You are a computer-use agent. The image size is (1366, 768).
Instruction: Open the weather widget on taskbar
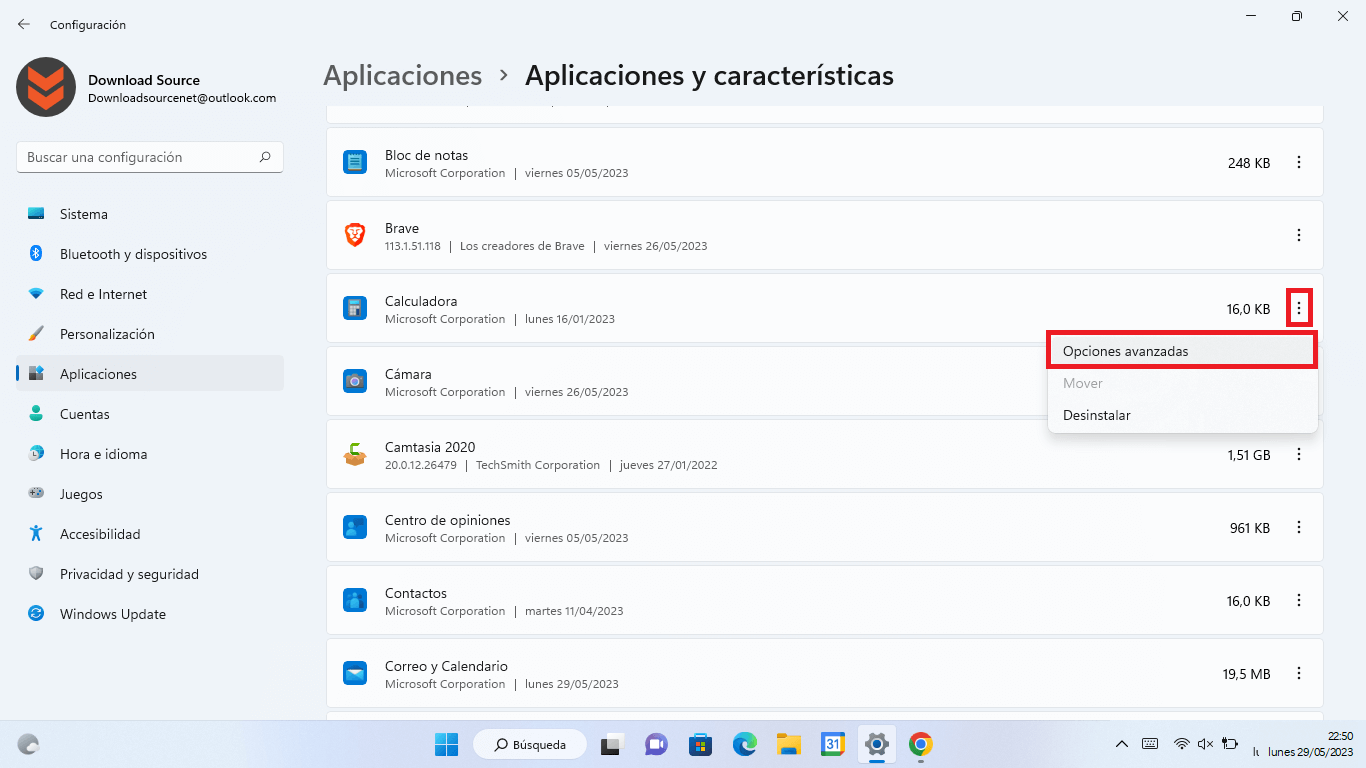pyautogui.click(x=29, y=744)
